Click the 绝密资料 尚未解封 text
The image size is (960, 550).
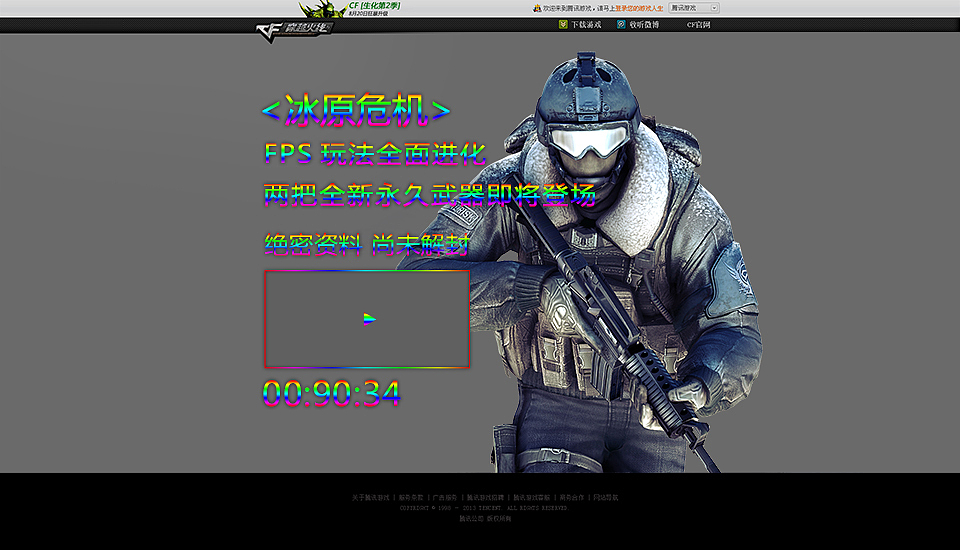pyautogui.click(x=367, y=244)
